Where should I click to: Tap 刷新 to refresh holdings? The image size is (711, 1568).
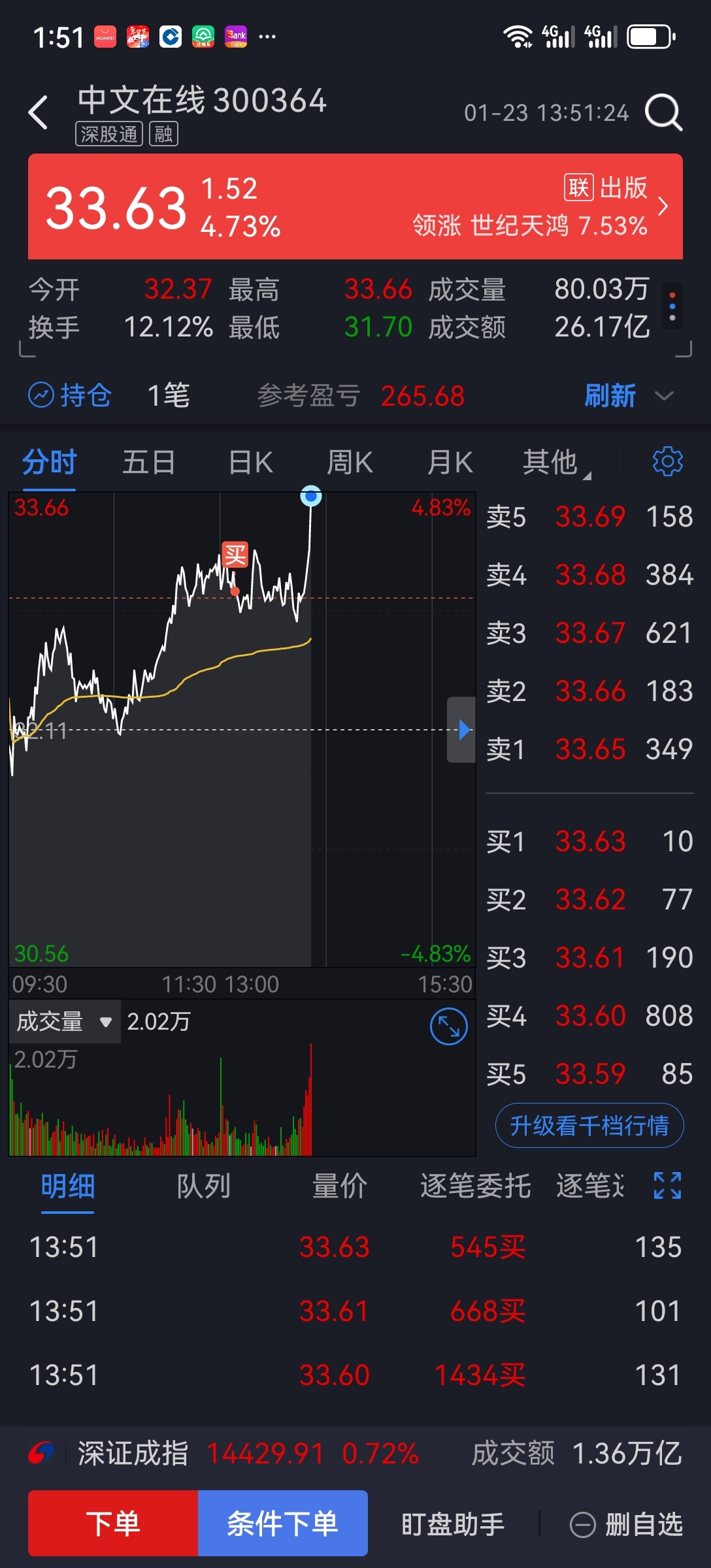(610, 396)
